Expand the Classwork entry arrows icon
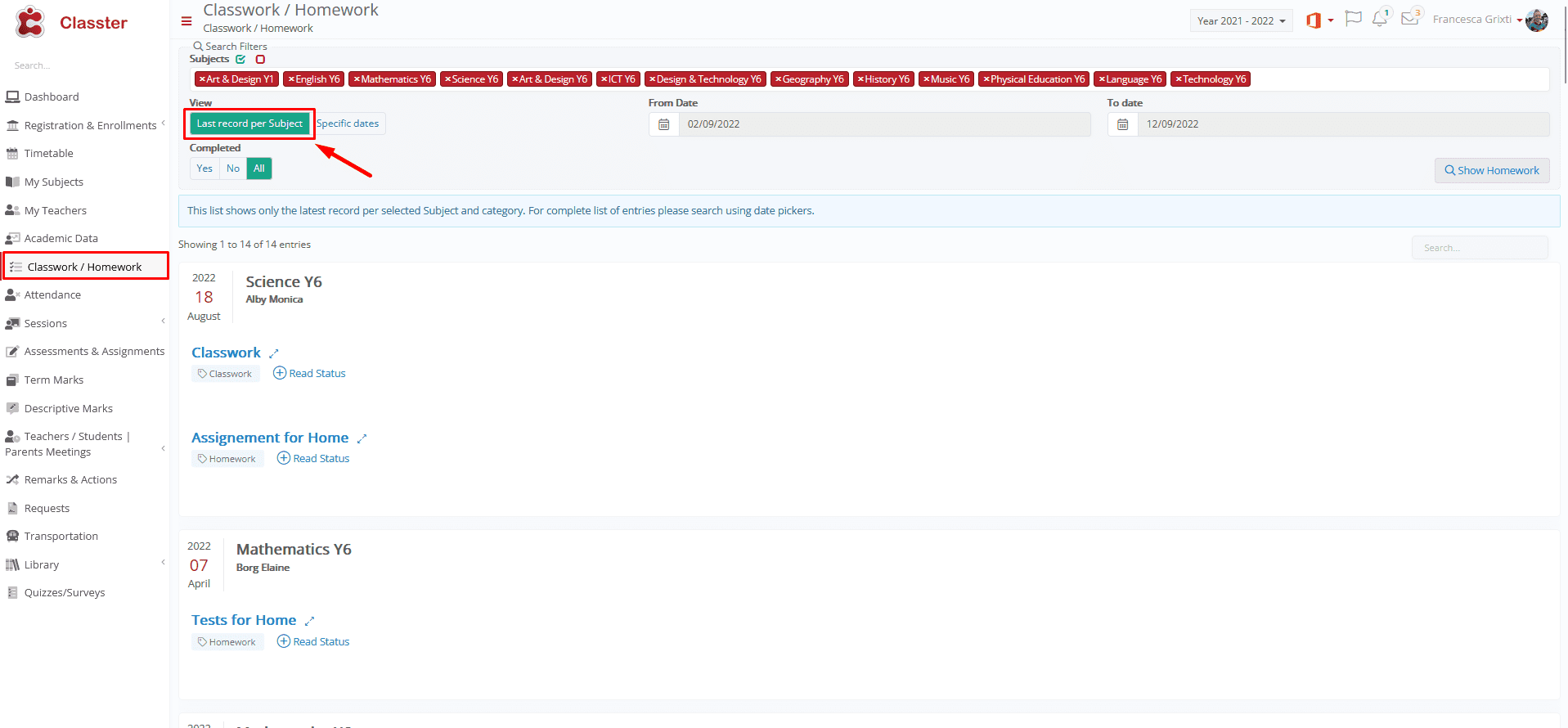 tap(274, 353)
